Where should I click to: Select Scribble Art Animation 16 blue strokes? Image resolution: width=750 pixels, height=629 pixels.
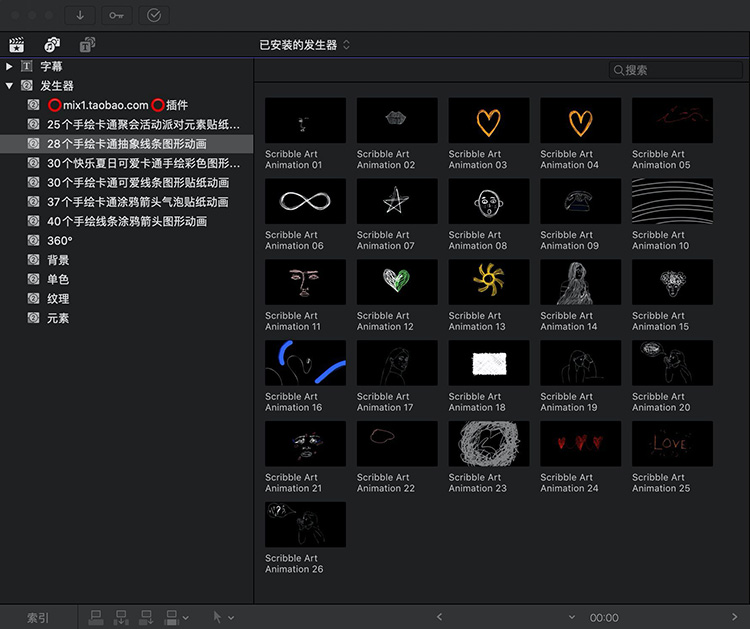coord(305,363)
